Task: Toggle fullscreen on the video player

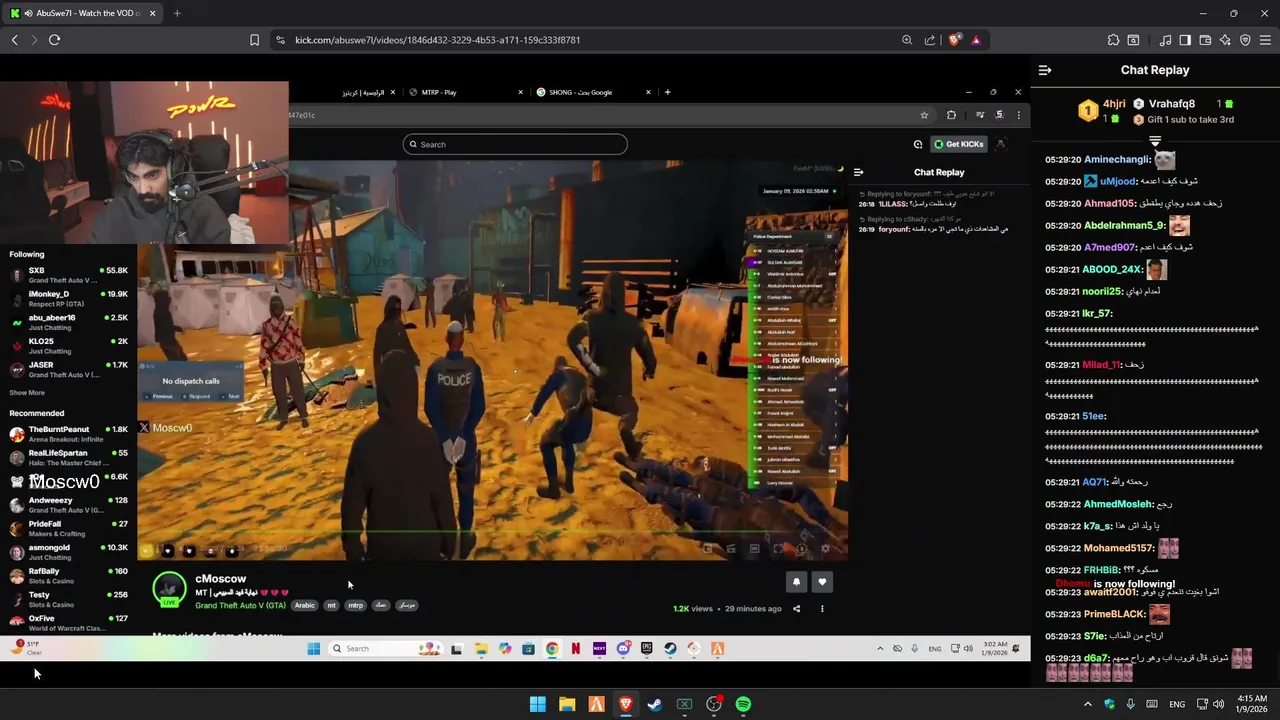Action: pos(778,548)
